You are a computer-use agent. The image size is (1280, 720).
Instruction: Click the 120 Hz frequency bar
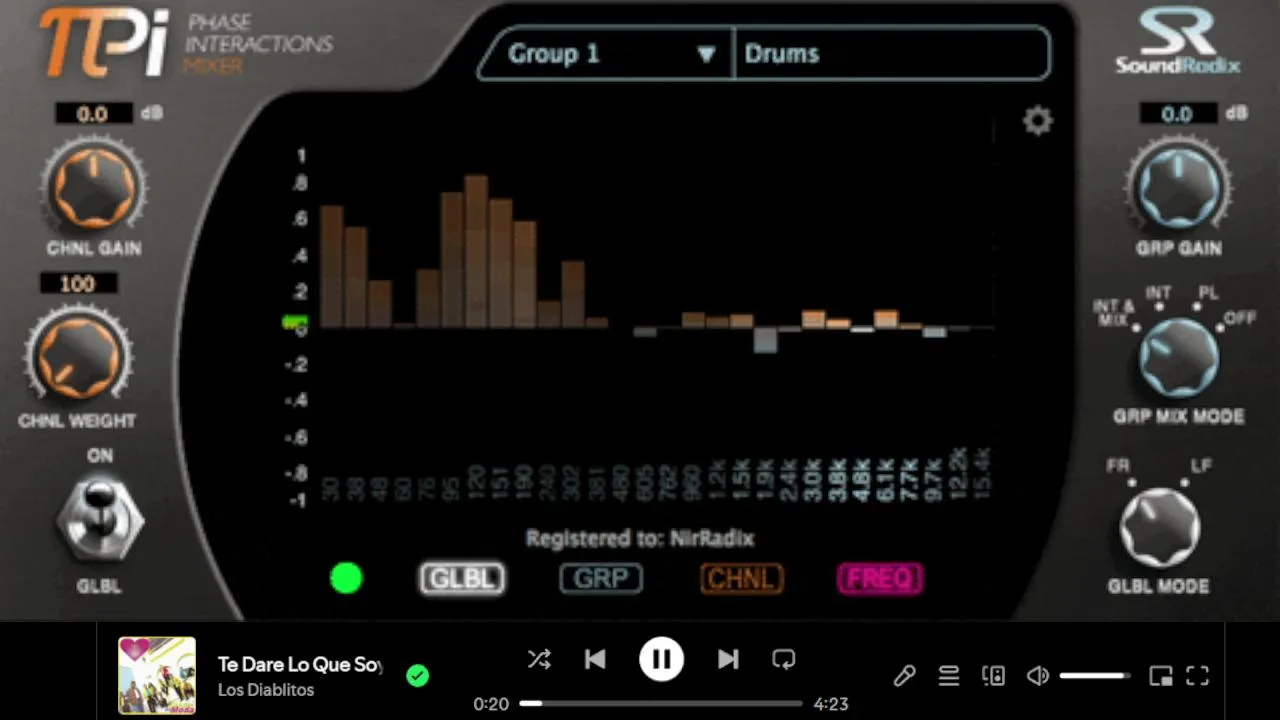tap(476, 252)
